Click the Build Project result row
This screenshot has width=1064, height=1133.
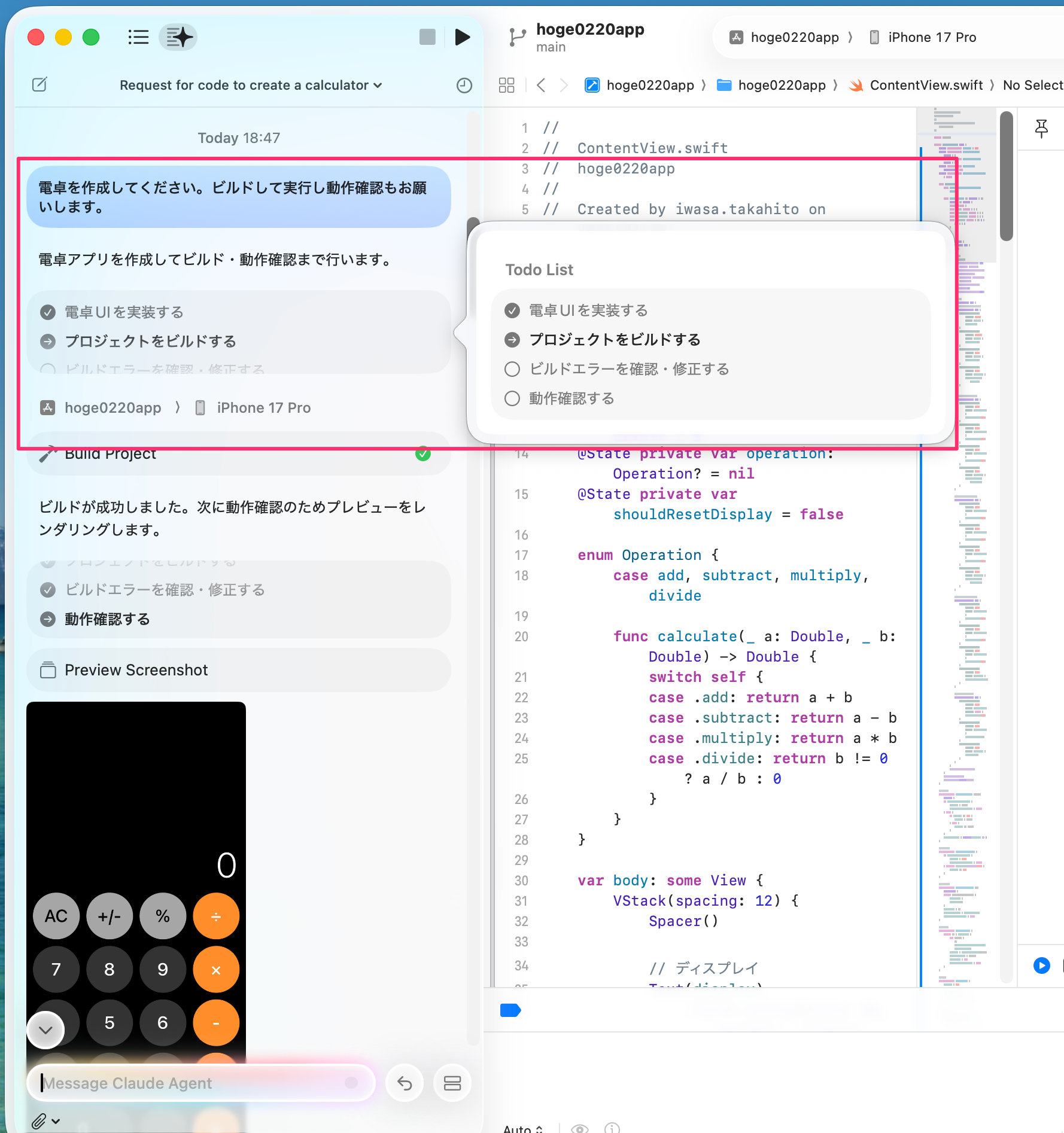pos(238,455)
